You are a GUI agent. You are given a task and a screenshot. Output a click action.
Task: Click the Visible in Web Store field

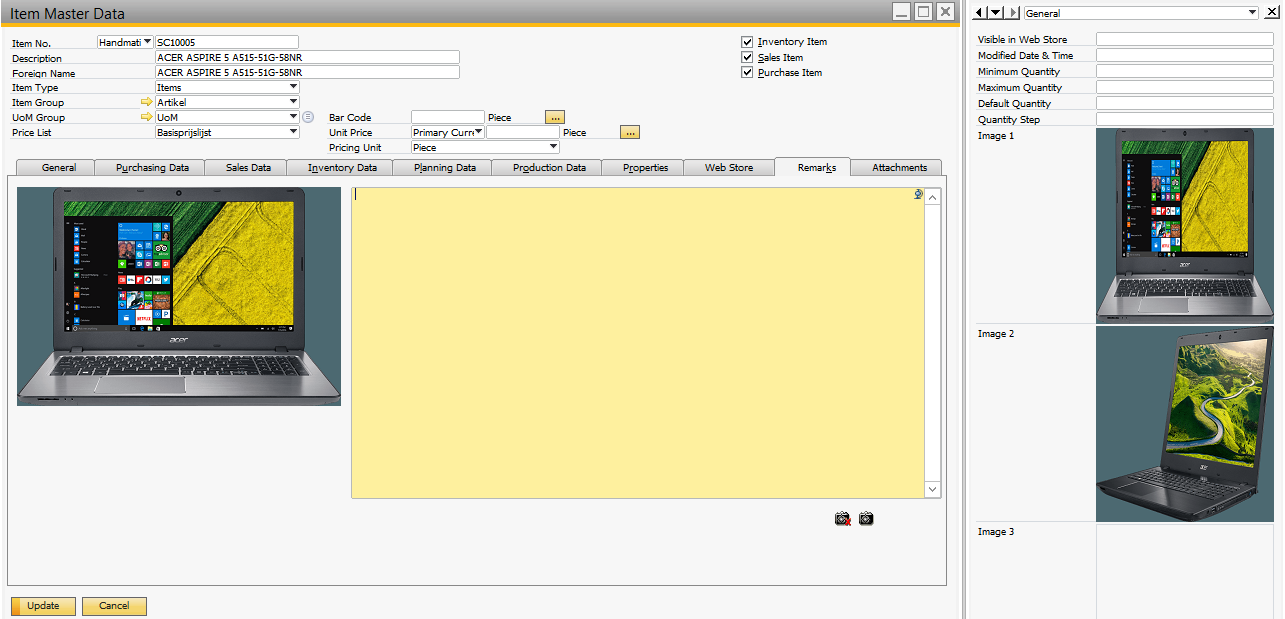[x=1185, y=39]
